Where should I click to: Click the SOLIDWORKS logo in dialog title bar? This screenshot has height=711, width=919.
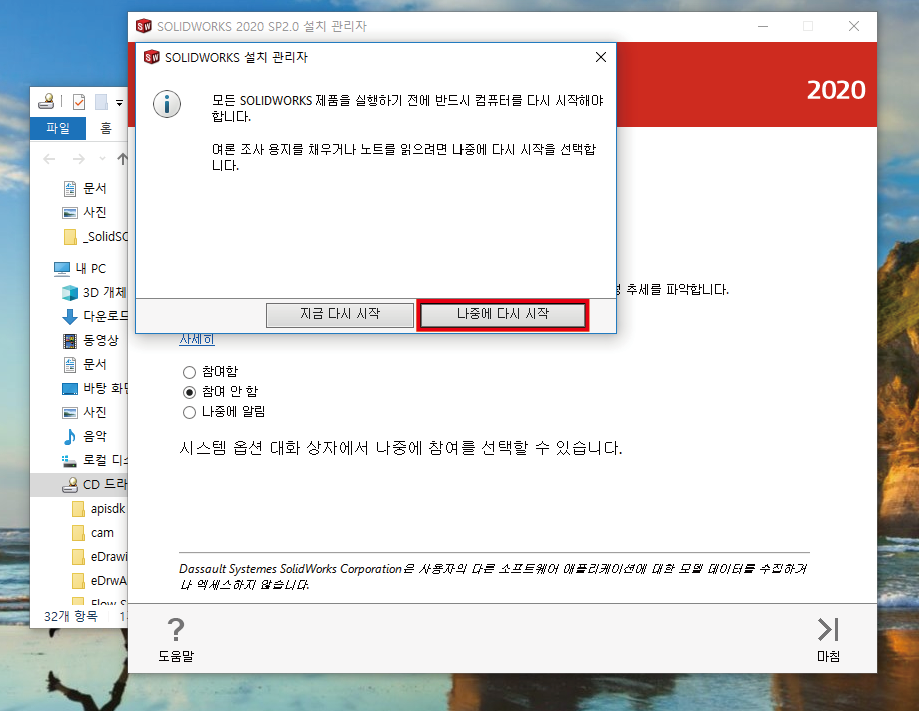point(152,57)
